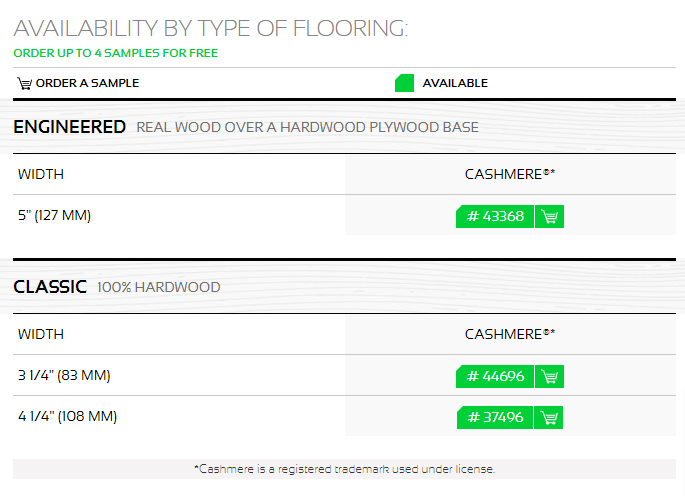
Task: Select product number #37496 button
Action: click(495, 417)
